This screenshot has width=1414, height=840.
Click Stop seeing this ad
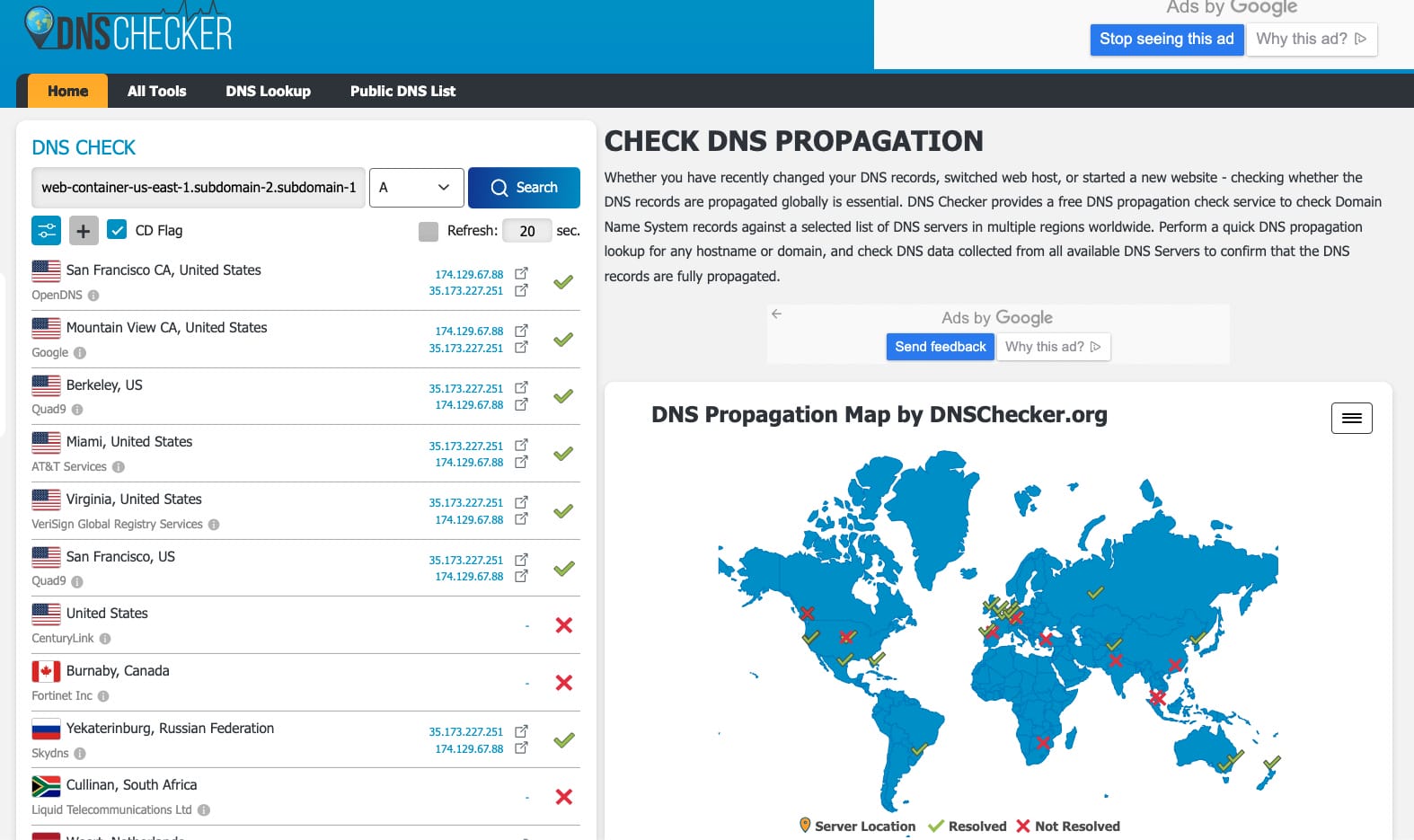click(1167, 39)
